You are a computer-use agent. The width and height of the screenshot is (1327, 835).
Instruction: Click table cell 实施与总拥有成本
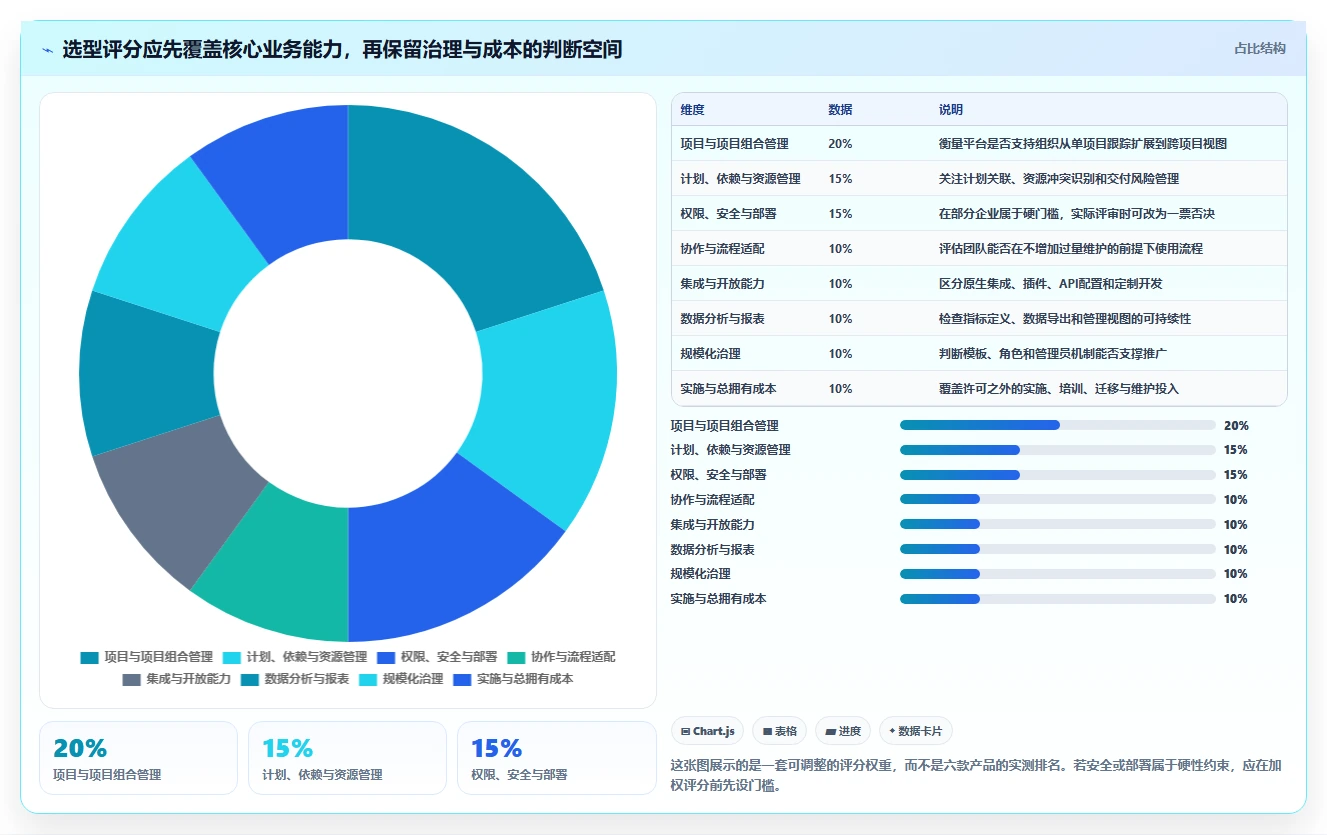728,388
